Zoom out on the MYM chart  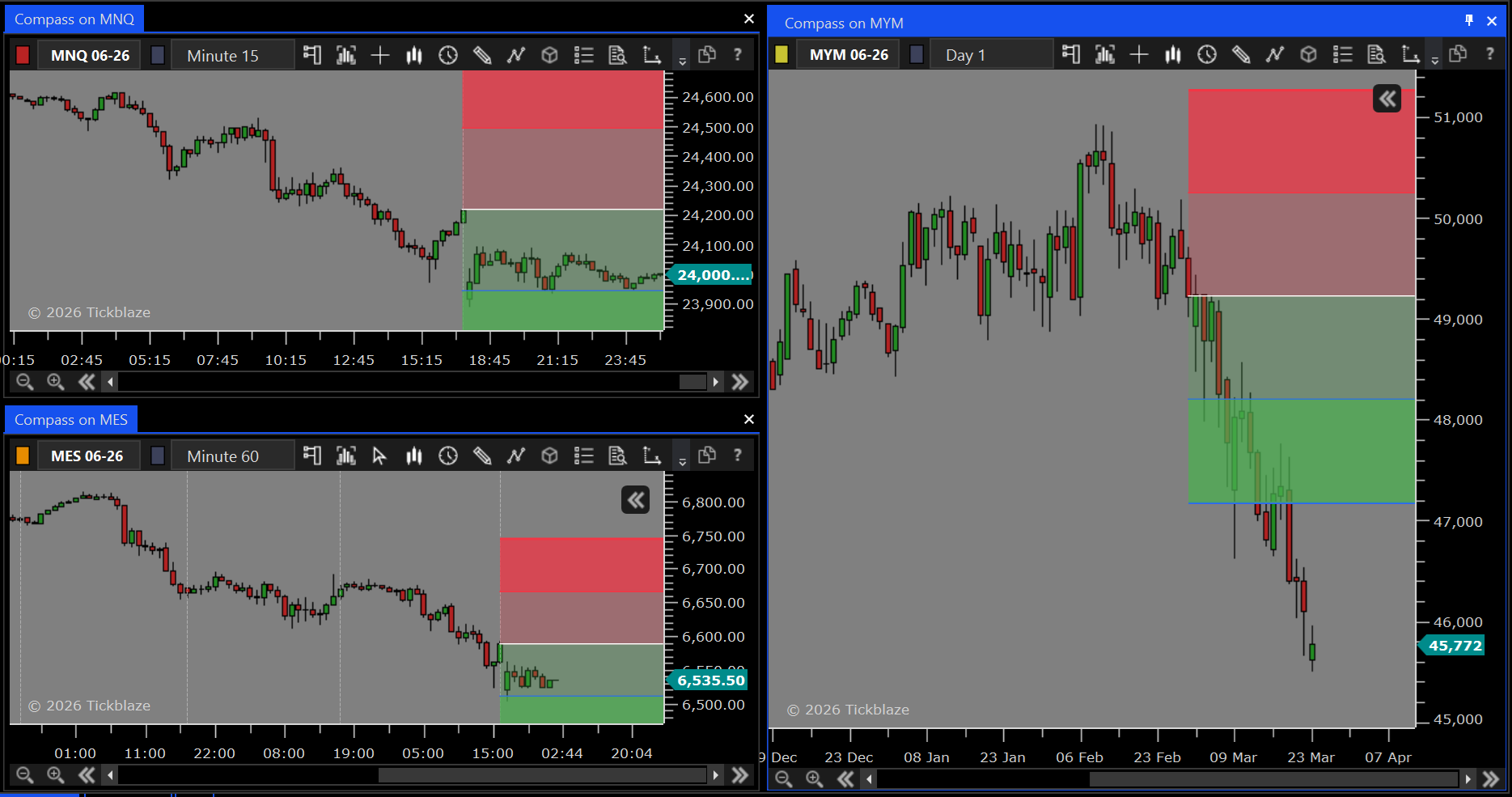pyautogui.click(x=782, y=778)
